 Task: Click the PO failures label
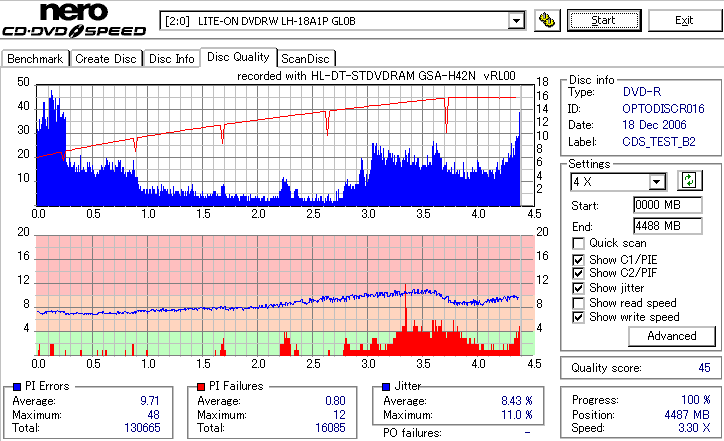pyautogui.click(x=412, y=433)
